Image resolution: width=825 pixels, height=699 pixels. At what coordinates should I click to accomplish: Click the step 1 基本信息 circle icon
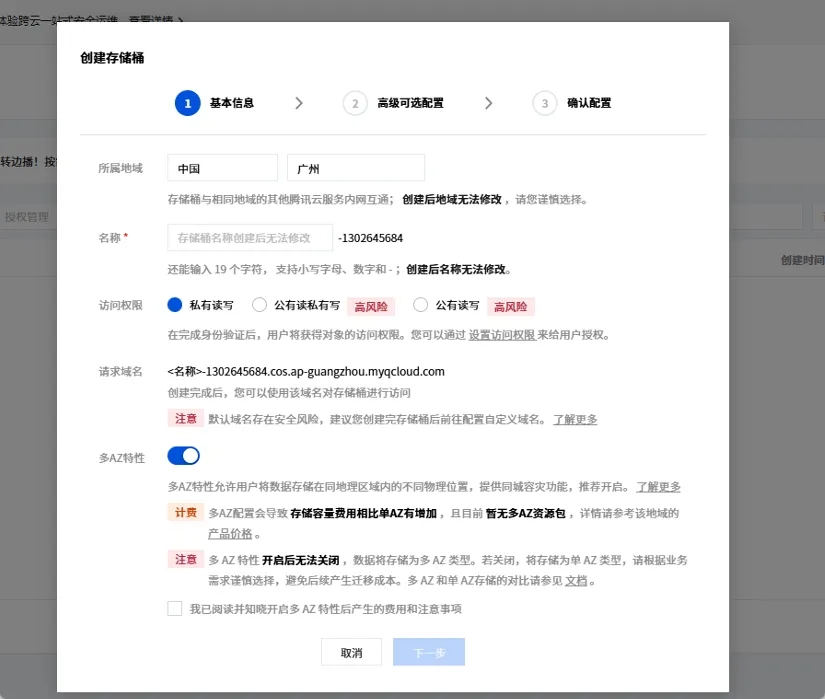pos(188,103)
